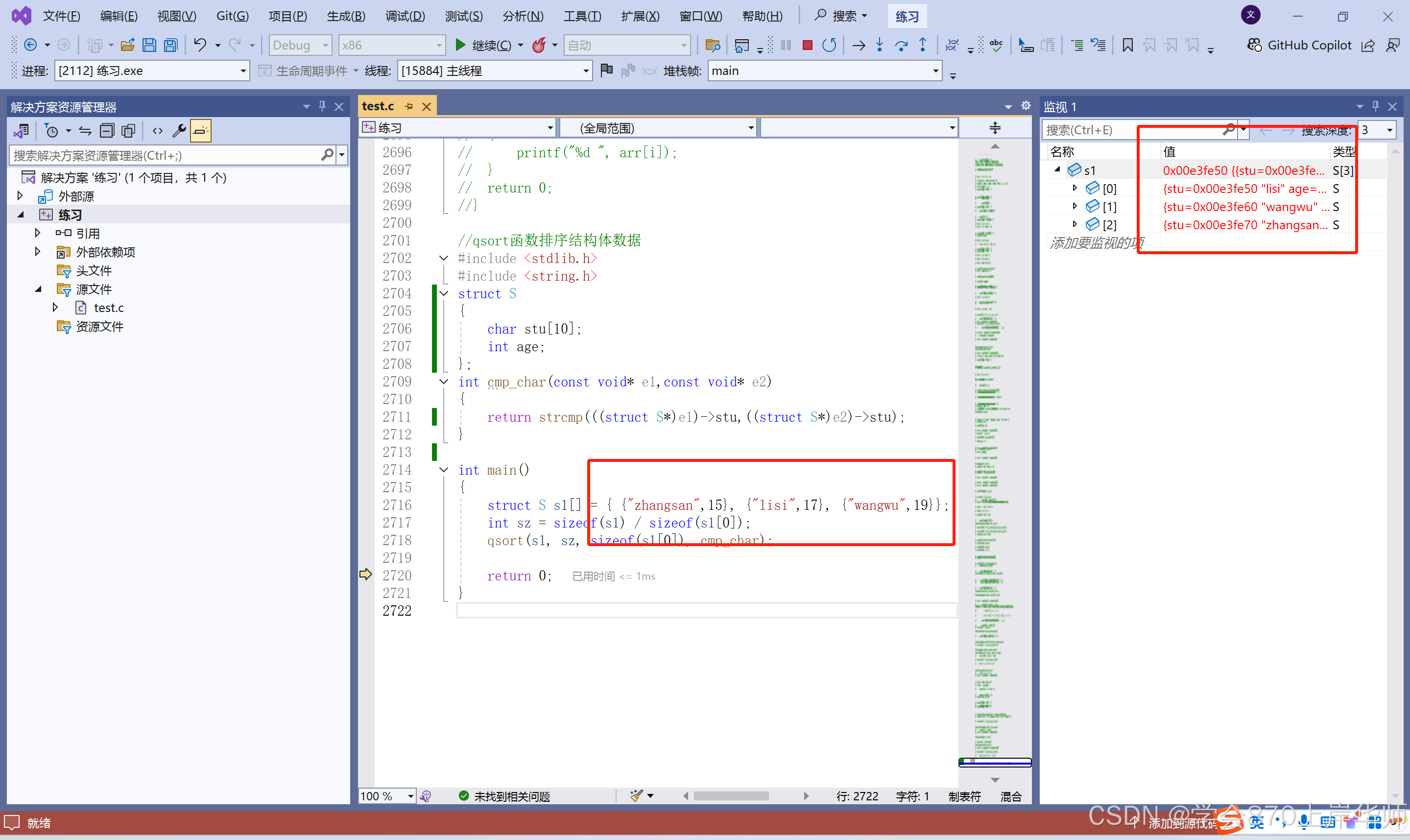Image resolution: width=1410 pixels, height=840 pixels.
Task: Open the Debug configuration dropdown
Action: click(x=300, y=45)
